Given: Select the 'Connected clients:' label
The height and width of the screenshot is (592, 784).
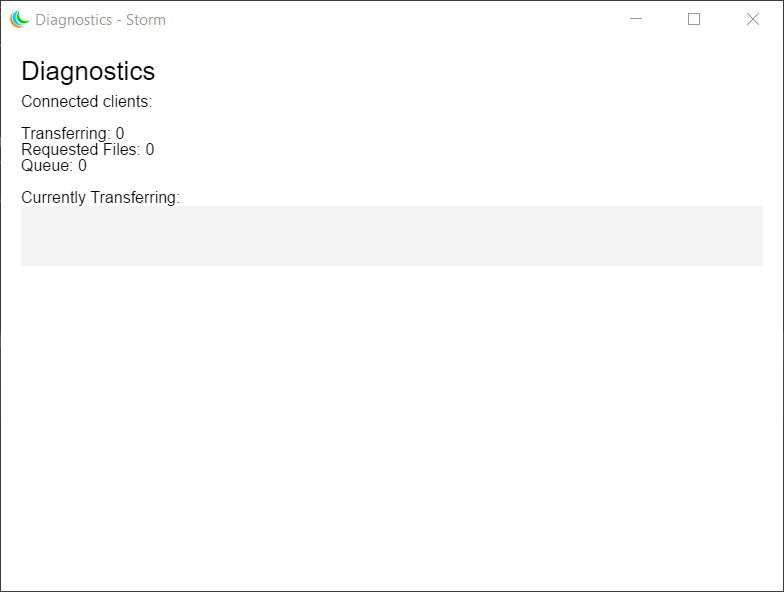Looking at the screenshot, I should [x=86, y=102].
